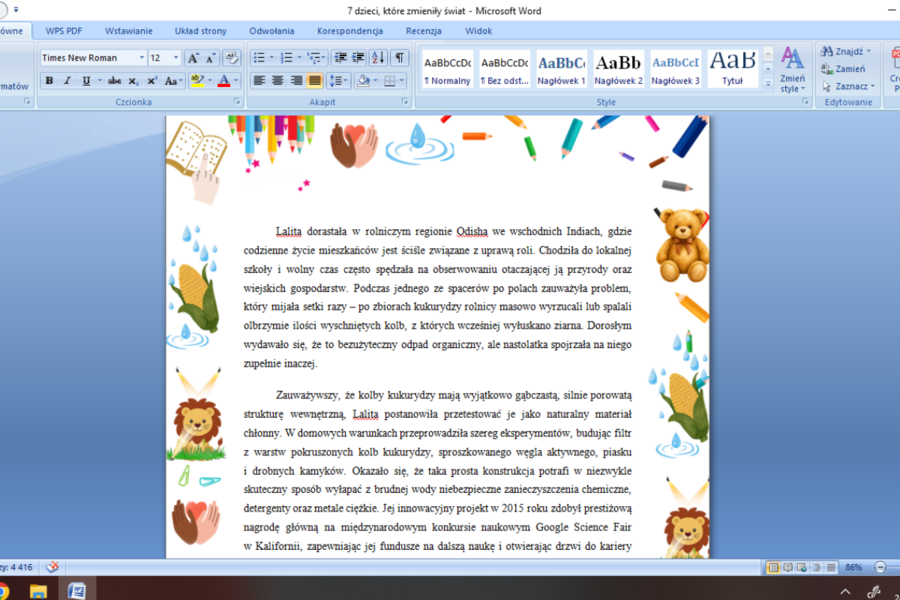Image resolution: width=900 pixels, height=600 pixels.
Task: Increase font size with grow icon
Action: pyautogui.click(x=193, y=57)
